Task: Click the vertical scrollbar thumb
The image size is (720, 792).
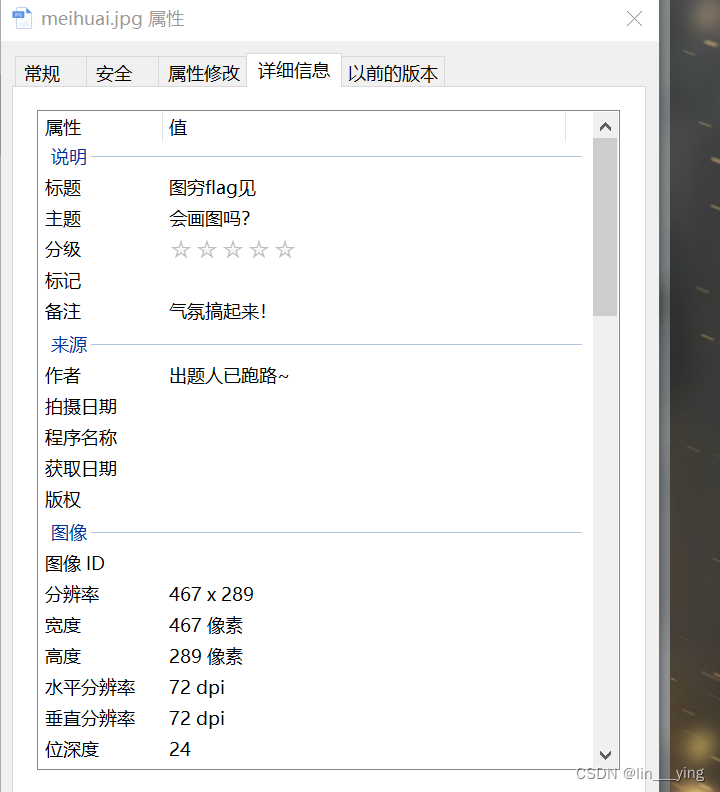Action: [x=605, y=227]
